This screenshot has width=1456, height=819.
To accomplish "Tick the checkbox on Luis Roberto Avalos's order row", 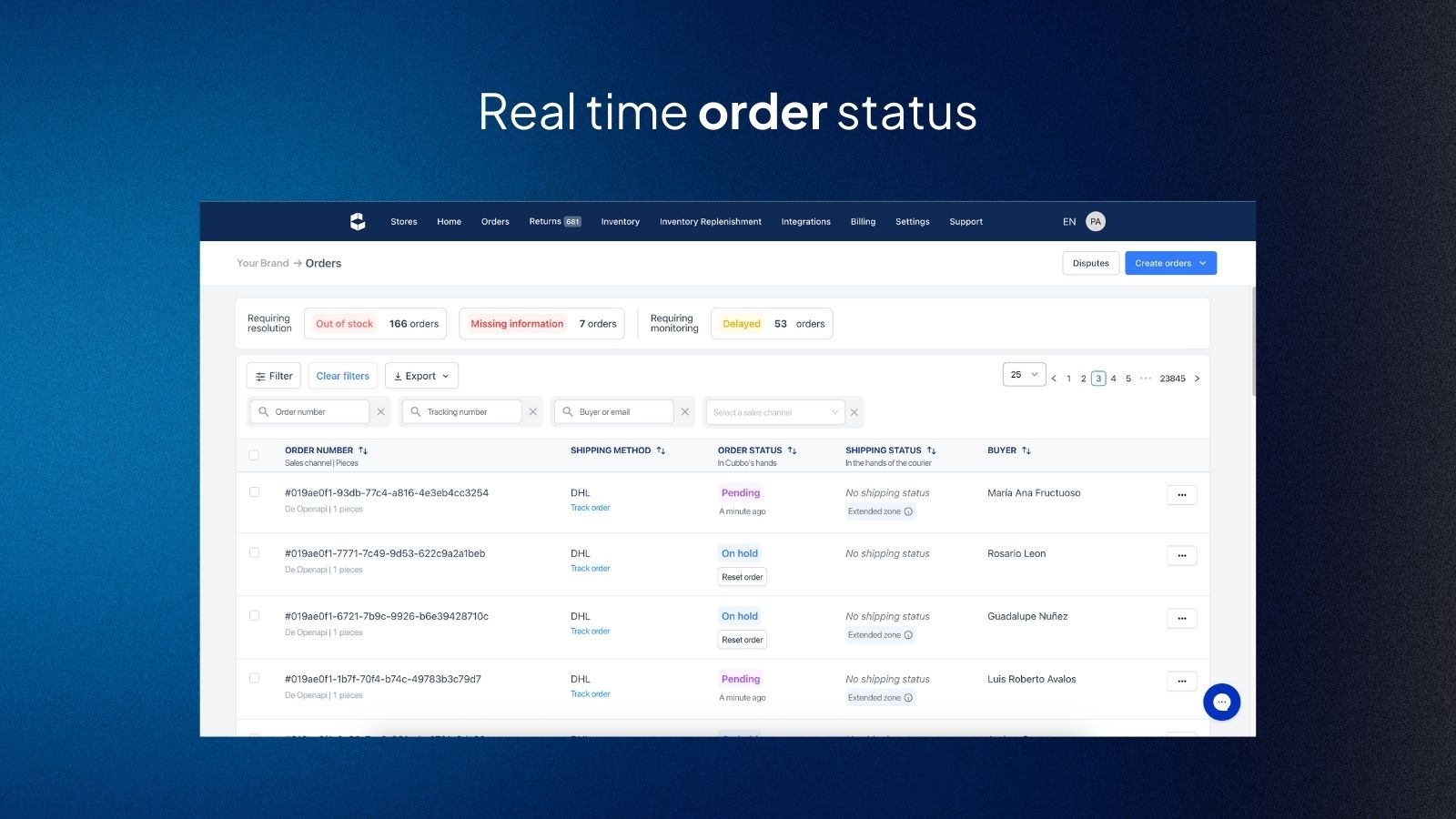I will tap(255, 678).
